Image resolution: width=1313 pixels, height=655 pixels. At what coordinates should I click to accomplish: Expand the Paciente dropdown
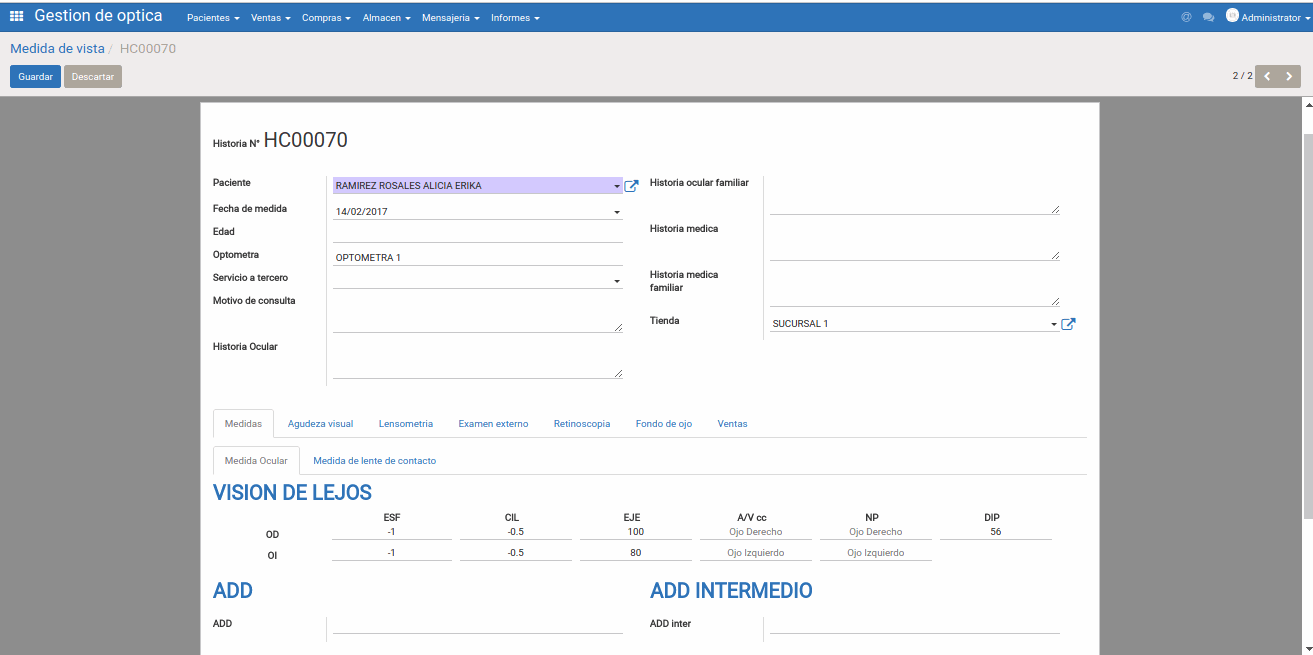point(616,186)
